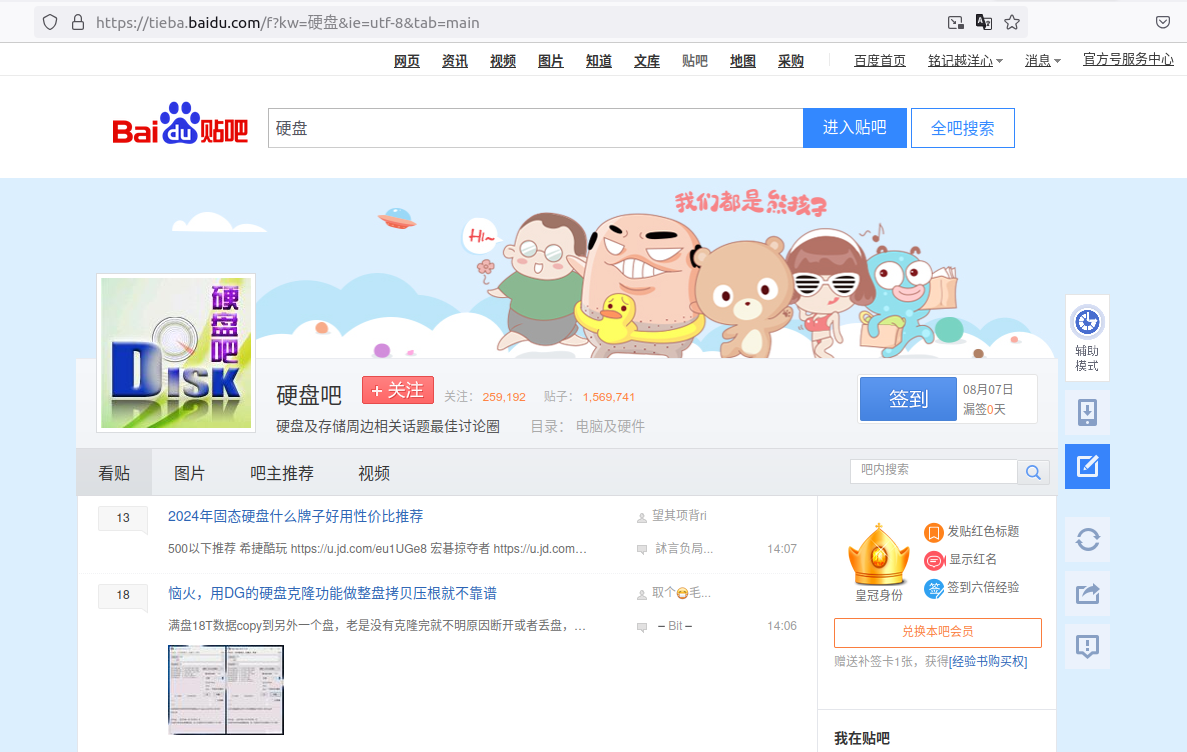Open post 2024年固态硬盘什么牌子好用性价比推荐
1187x752 pixels.
(x=295, y=516)
